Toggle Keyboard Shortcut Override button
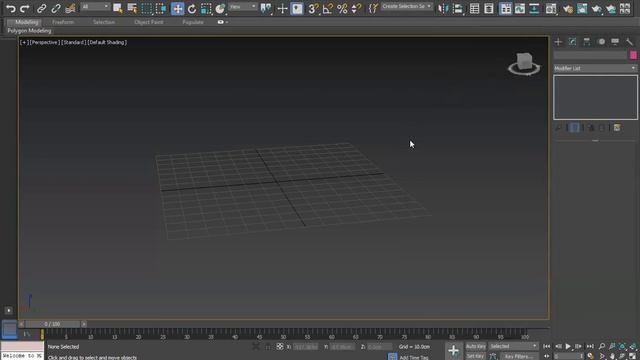 [x=297, y=8]
